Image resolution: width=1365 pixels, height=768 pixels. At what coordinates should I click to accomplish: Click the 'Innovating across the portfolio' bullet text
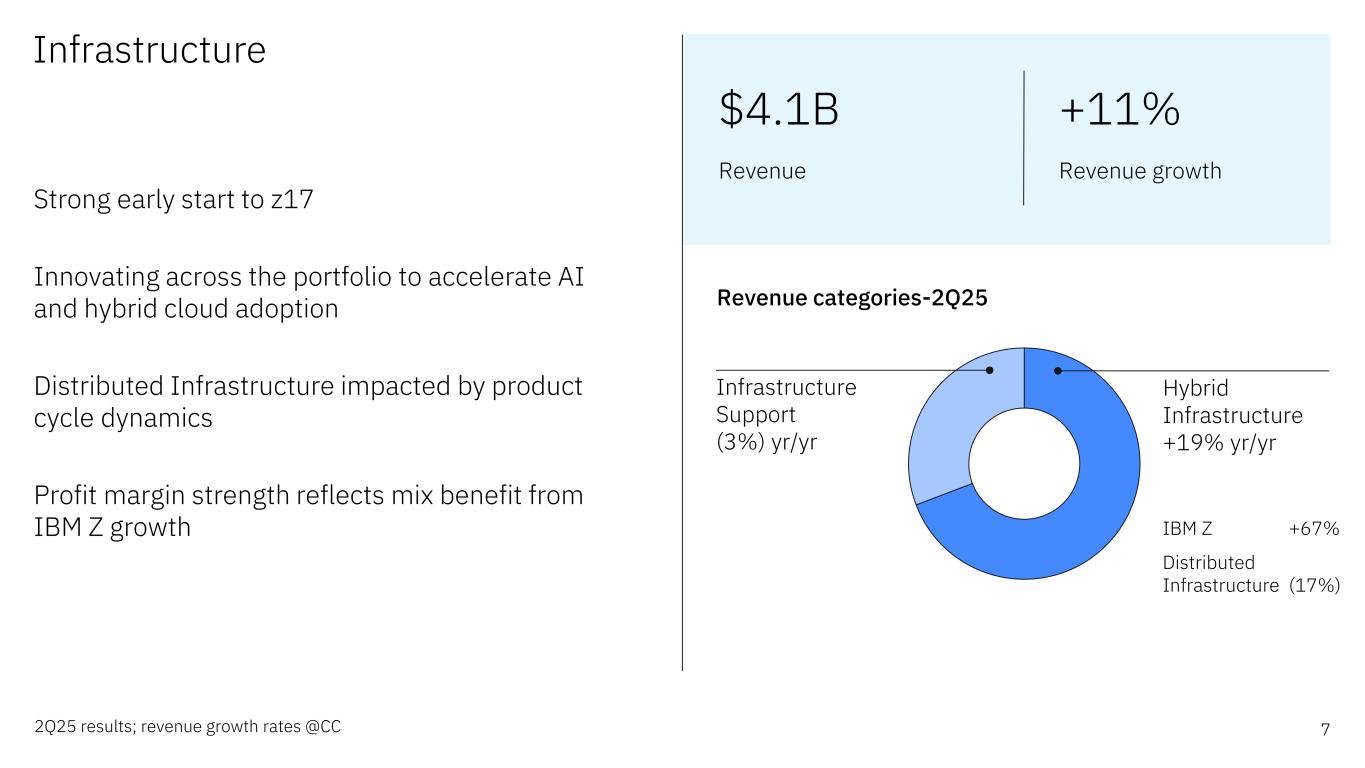[x=308, y=293]
